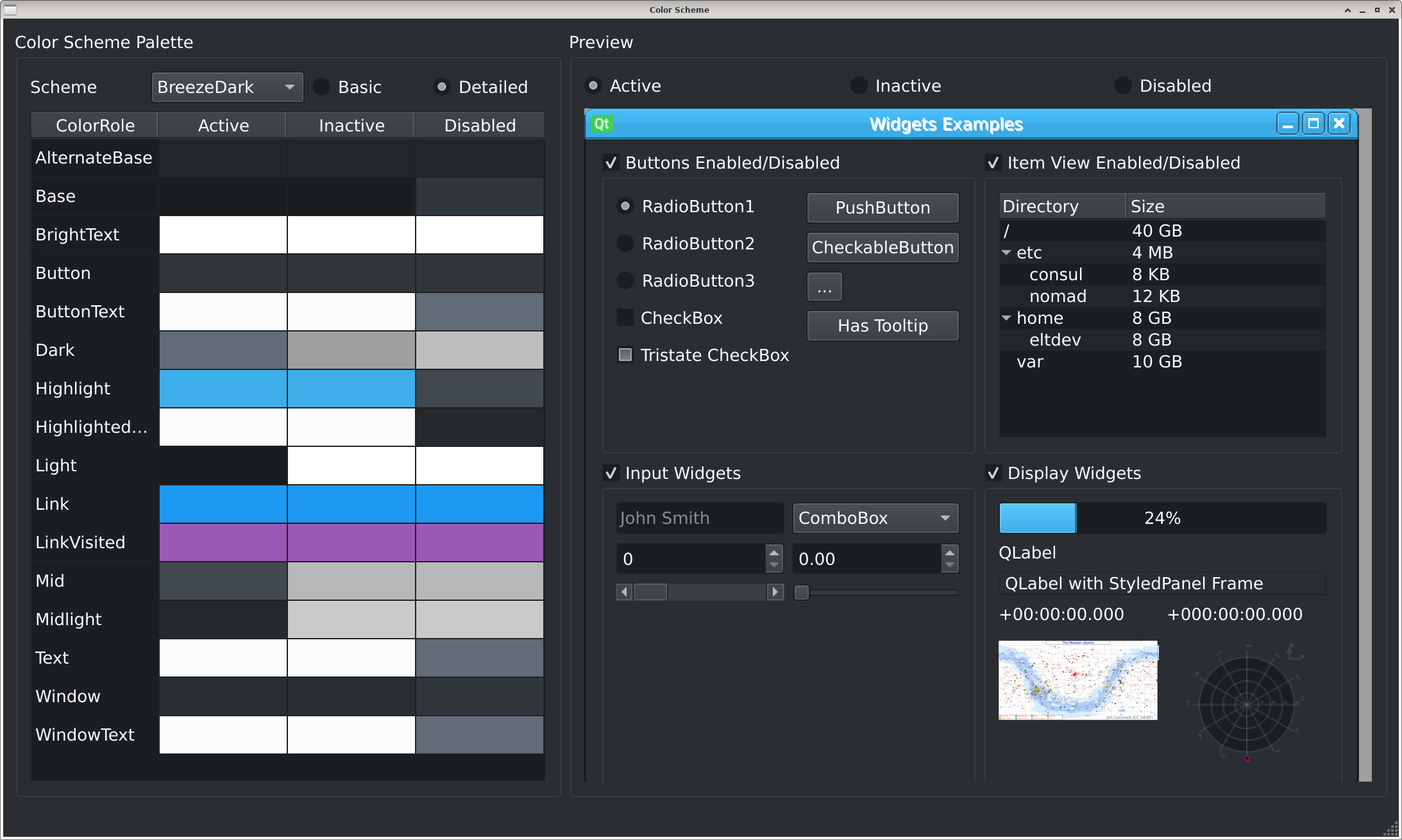Click the ComboBox dropdown arrow

pos(943,518)
